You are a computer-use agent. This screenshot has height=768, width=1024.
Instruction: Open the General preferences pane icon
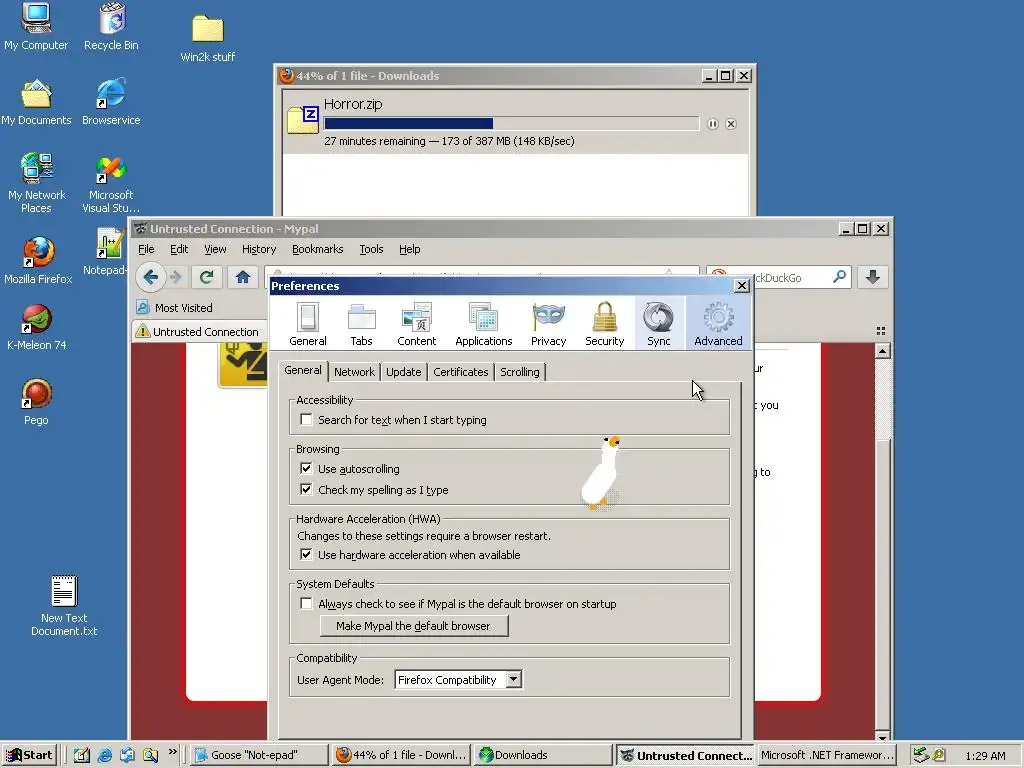point(308,324)
